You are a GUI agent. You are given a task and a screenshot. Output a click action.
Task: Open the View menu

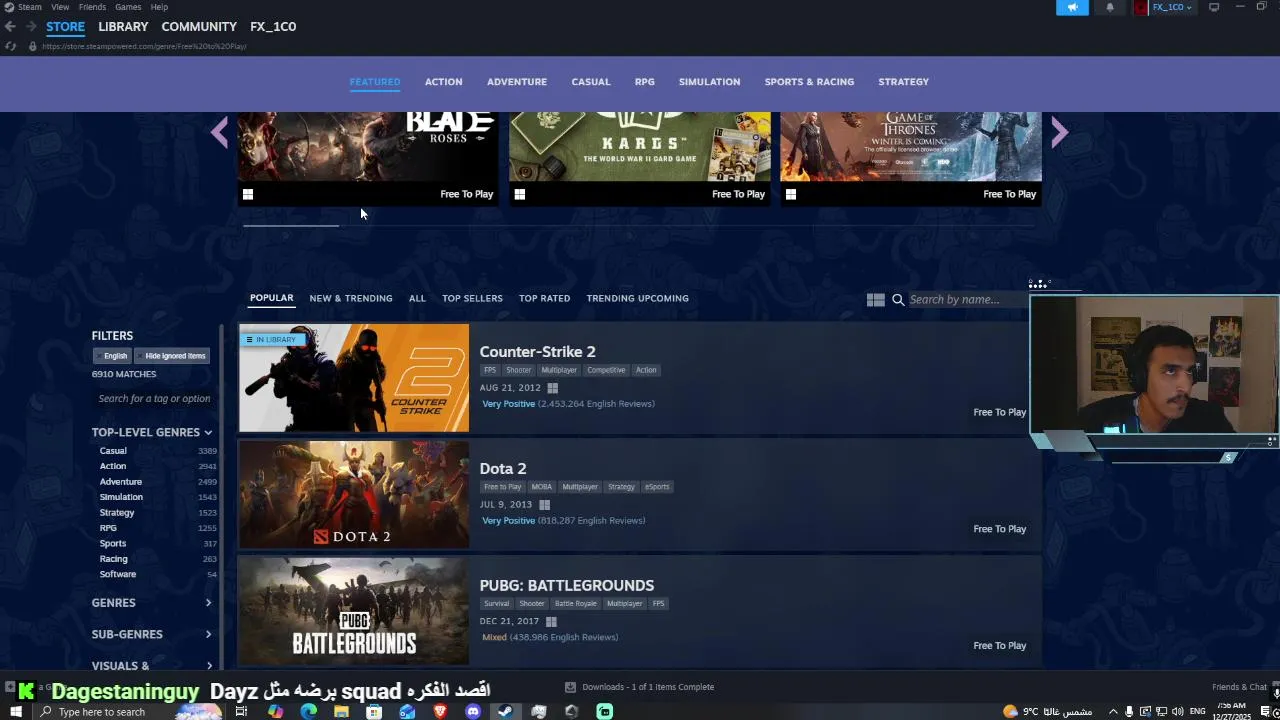coord(60,7)
